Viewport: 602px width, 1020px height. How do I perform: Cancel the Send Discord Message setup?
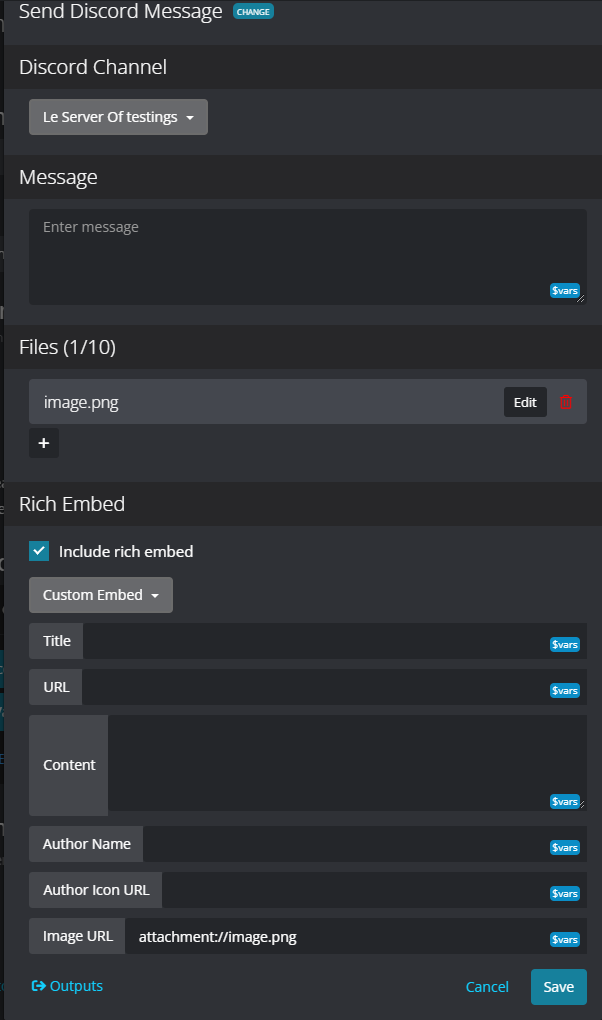pos(487,986)
